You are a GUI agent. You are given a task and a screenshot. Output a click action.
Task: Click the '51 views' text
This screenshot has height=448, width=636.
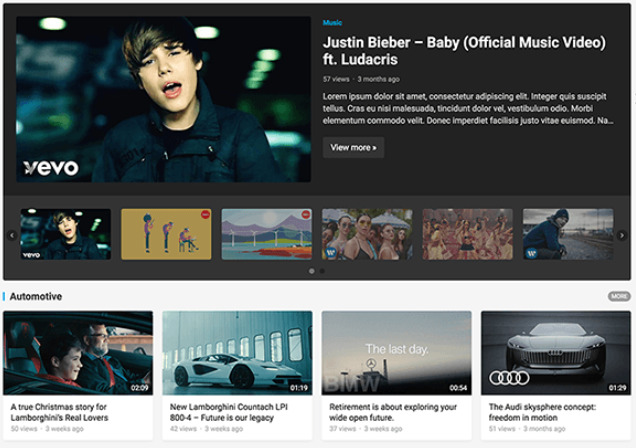[x=502, y=429]
